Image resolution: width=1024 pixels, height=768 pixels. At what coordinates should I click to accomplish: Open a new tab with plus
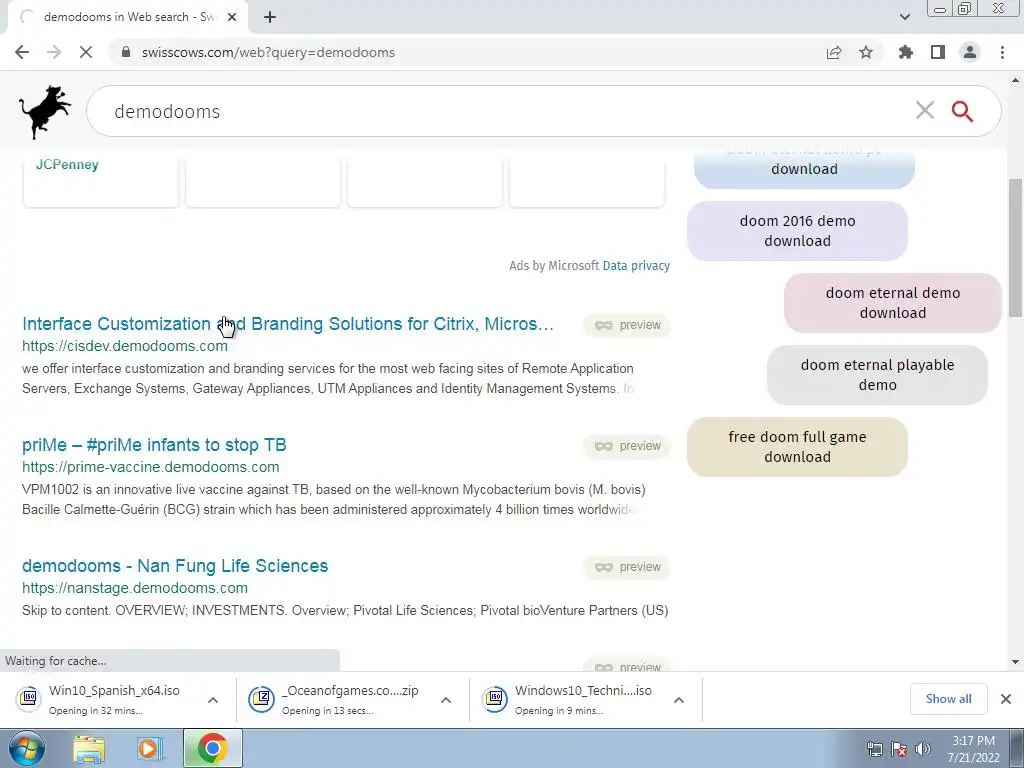click(x=270, y=17)
